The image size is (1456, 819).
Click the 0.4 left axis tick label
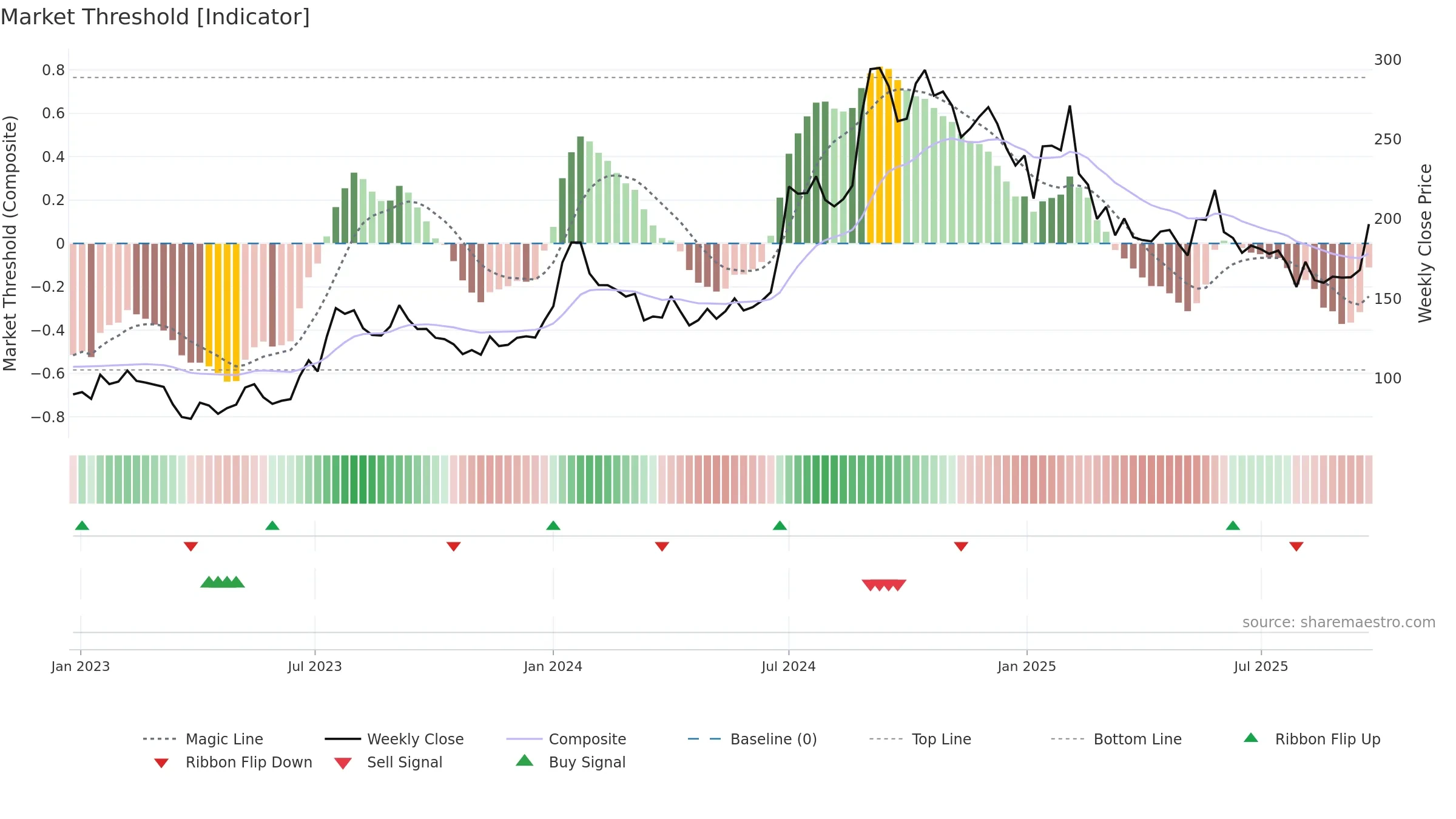pos(53,157)
